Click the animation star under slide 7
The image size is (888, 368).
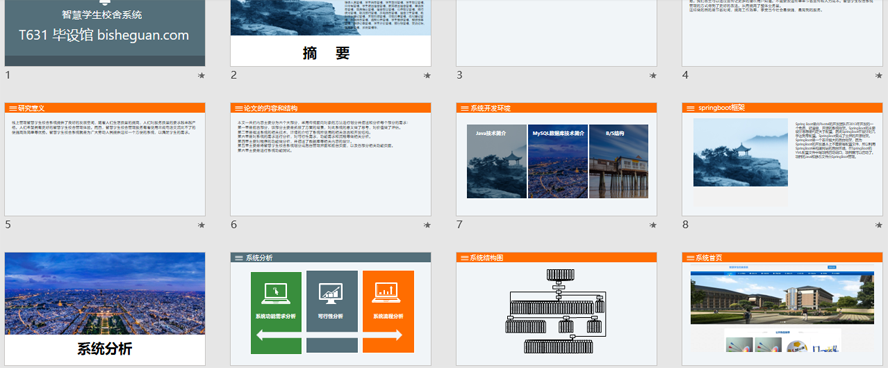(653, 225)
